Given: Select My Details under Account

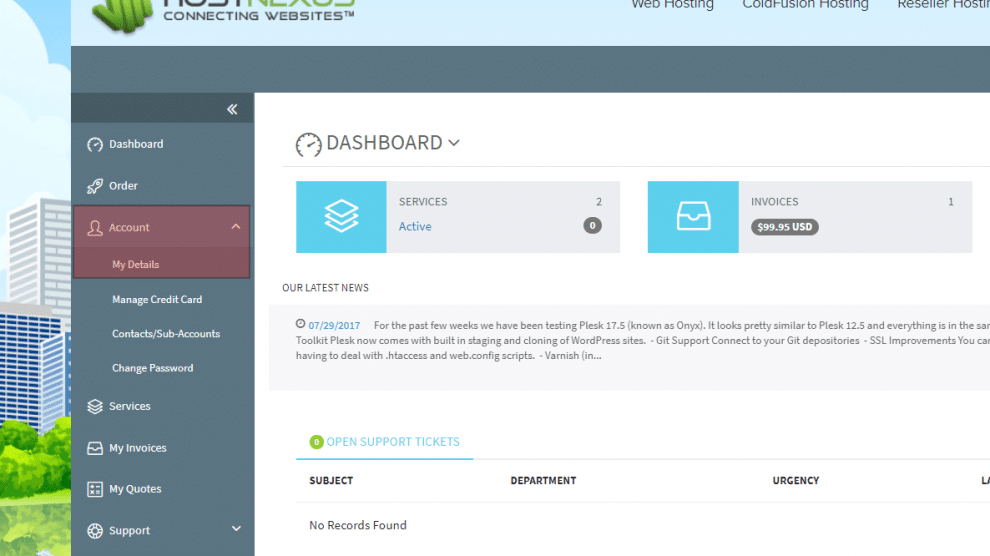Looking at the screenshot, I should (135, 264).
